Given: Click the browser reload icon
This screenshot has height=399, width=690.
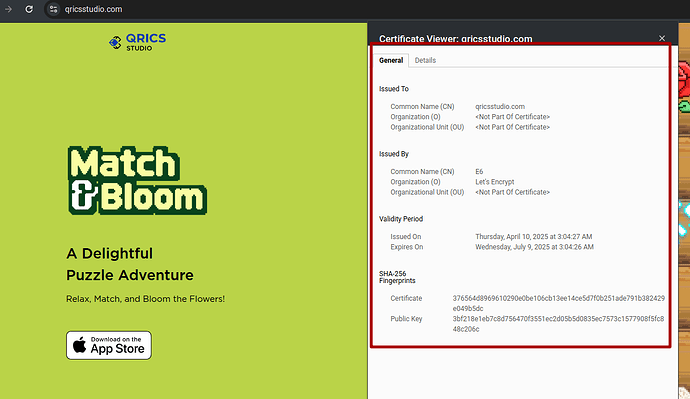Looking at the screenshot, I should (x=29, y=9).
